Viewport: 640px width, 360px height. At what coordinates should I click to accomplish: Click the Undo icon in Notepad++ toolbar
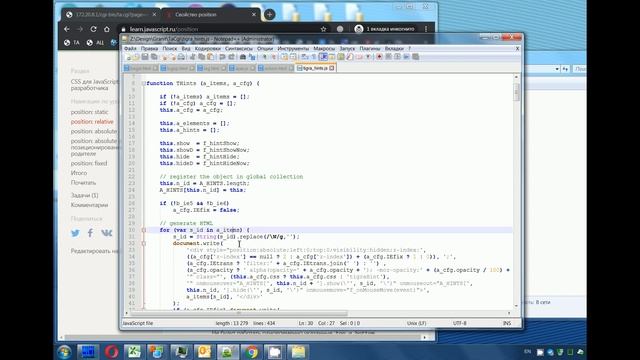(222, 57)
